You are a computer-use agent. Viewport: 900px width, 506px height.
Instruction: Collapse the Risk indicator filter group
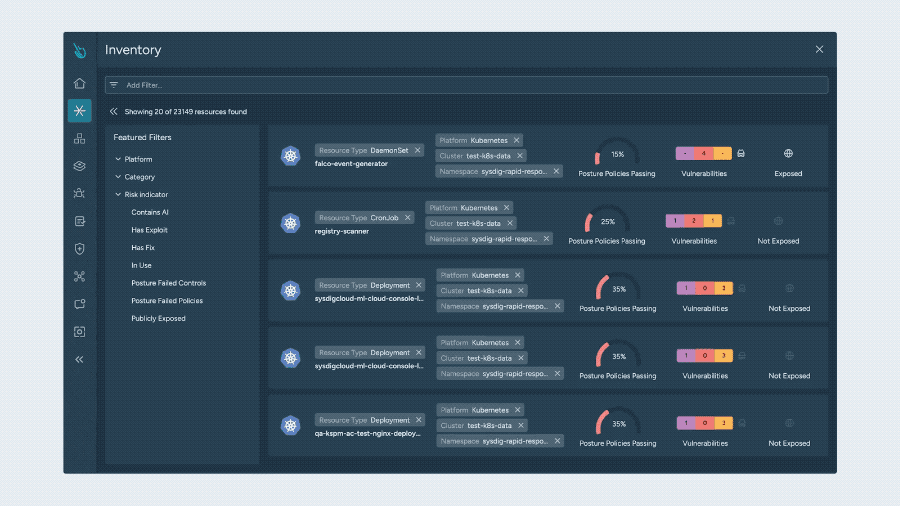(x=141, y=194)
